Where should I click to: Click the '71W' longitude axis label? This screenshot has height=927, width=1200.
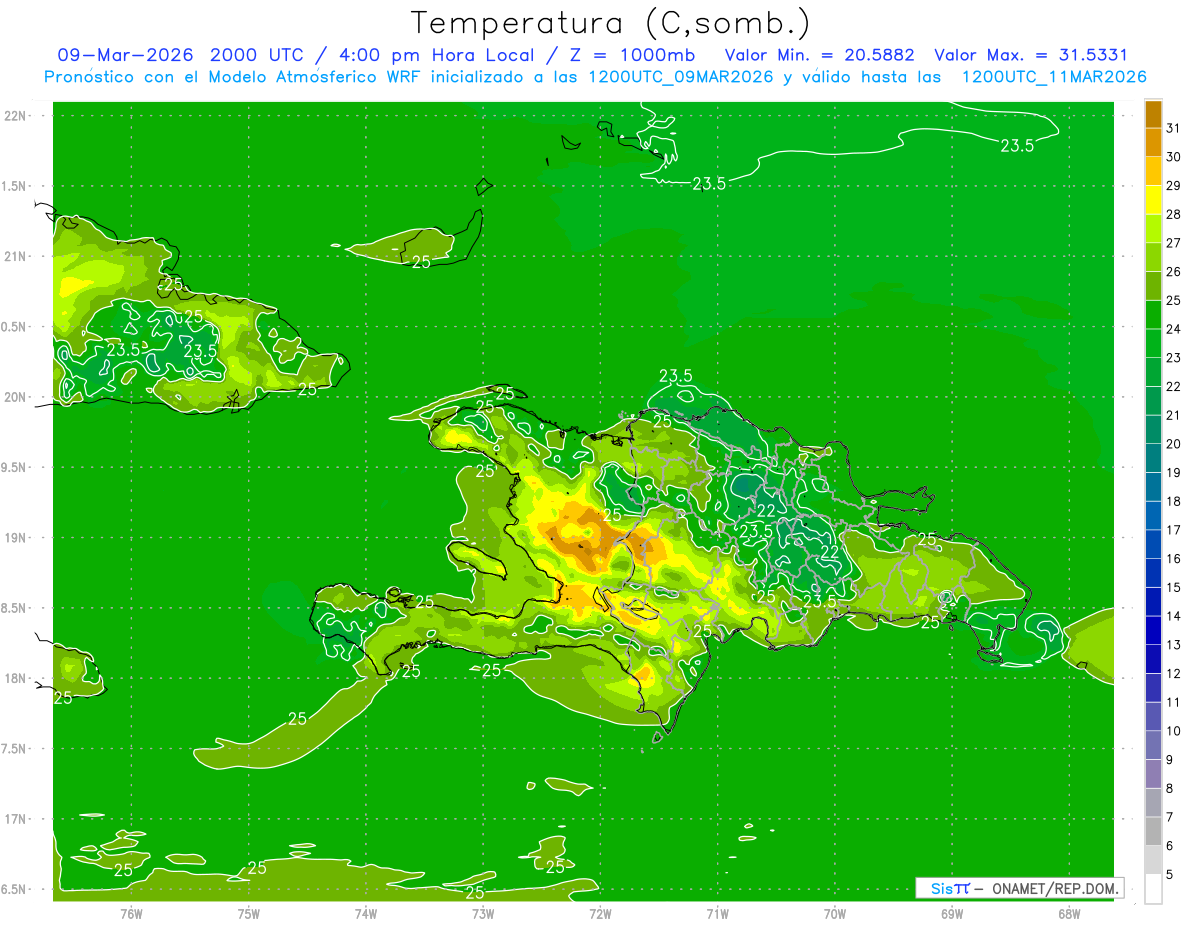(717, 913)
